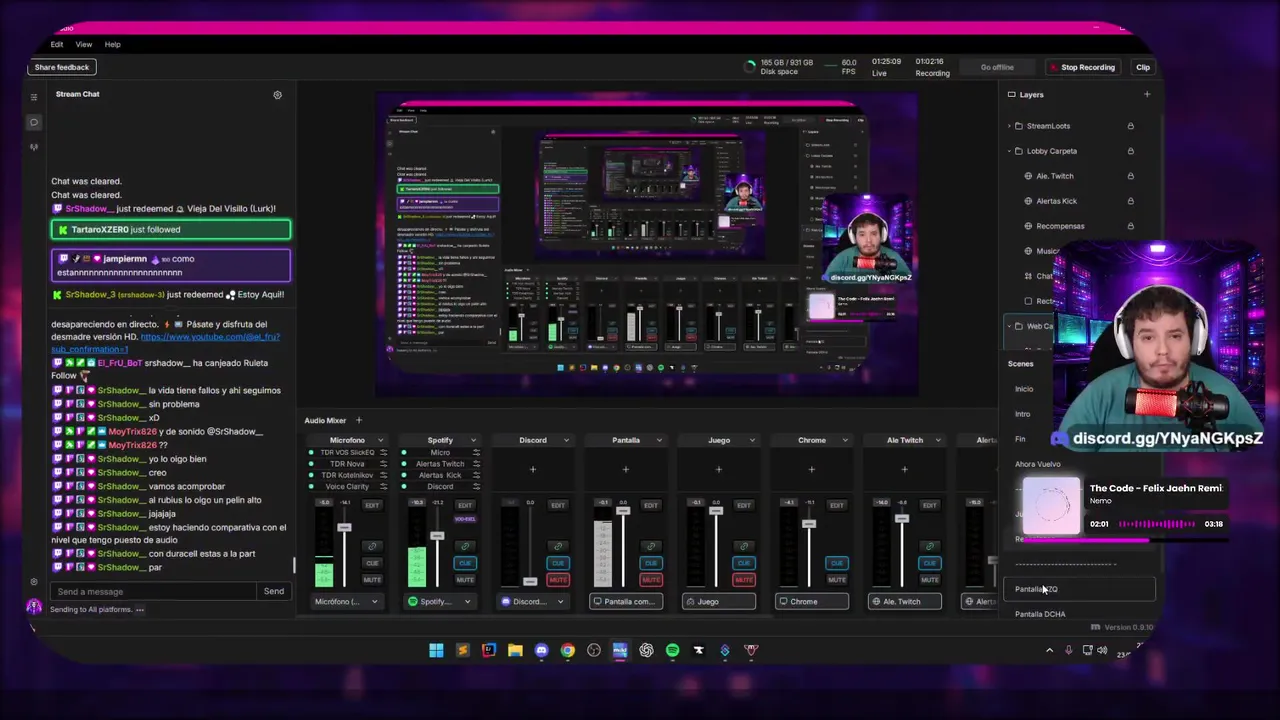Click the Share feedback button
The width and height of the screenshot is (1280, 720).
click(61, 67)
